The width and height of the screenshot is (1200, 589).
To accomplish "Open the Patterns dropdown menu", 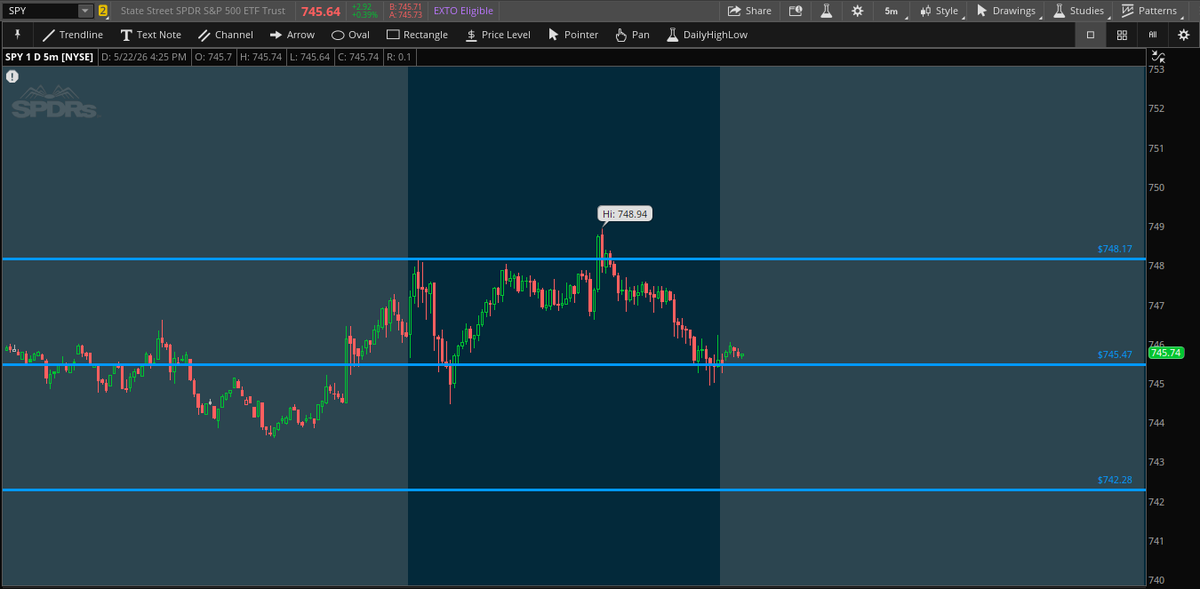I will (x=1150, y=11).
